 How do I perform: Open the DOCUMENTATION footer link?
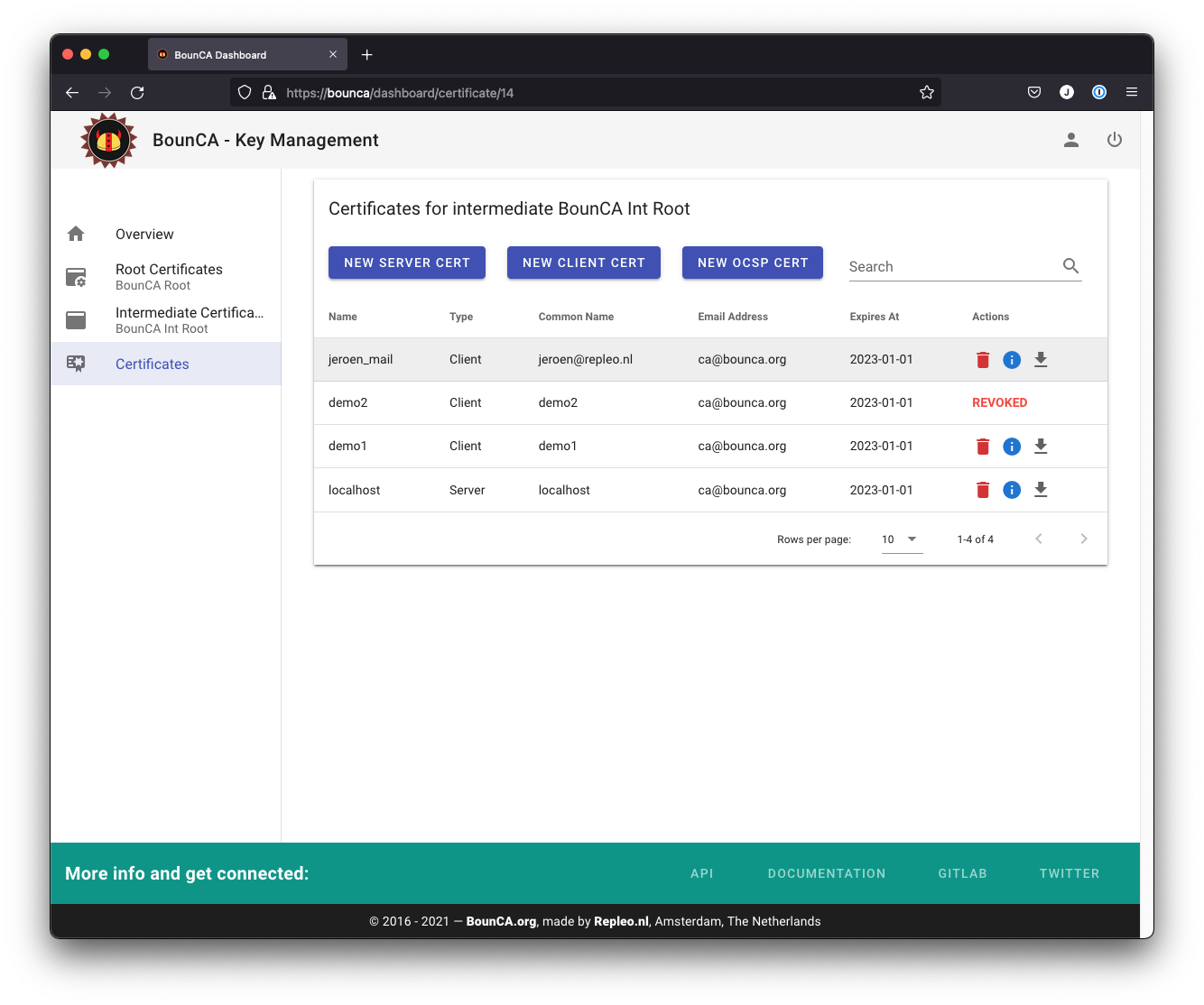tap(827, 873)
